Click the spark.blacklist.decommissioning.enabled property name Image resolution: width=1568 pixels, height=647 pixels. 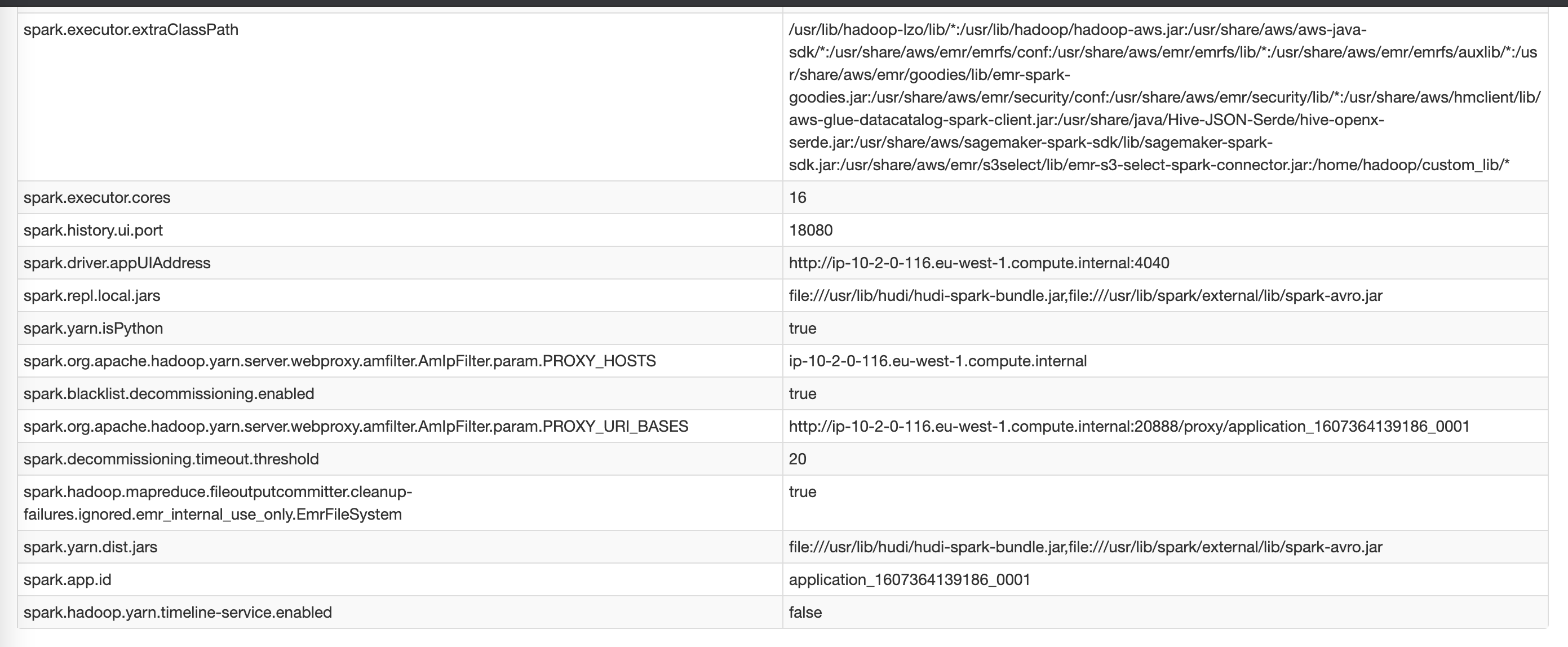click(169, 394)
